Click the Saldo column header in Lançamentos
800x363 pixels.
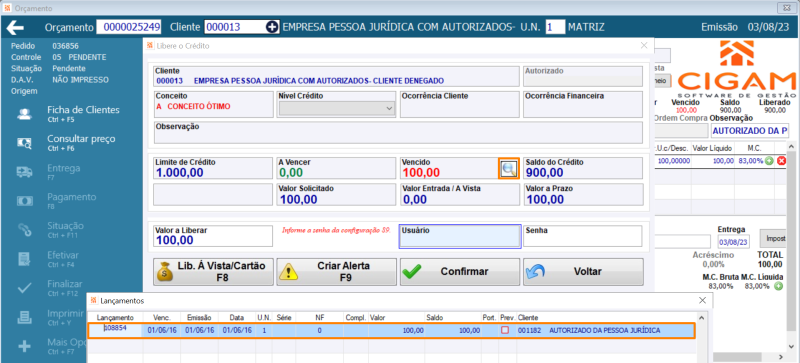(453, 318)
